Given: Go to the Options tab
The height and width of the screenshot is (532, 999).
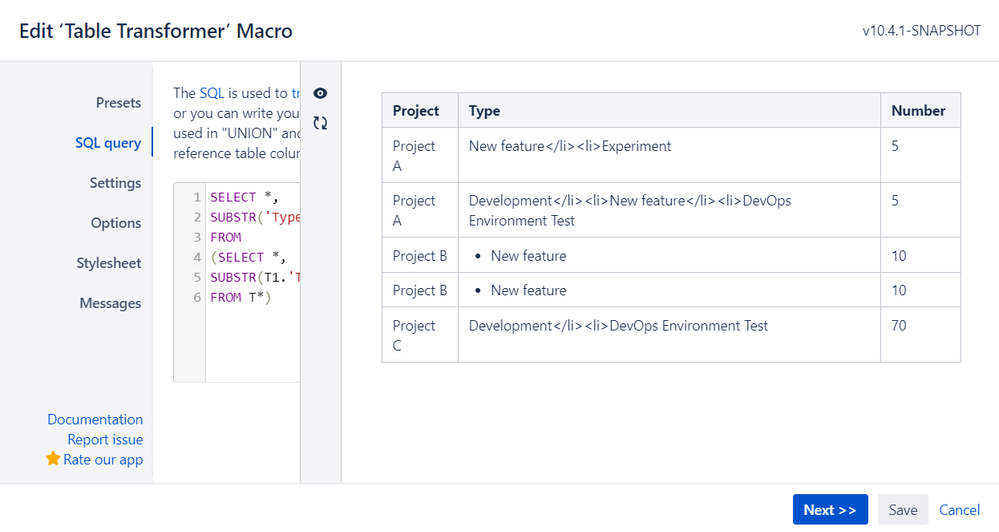Looking at the screenshot, I should click(x=116, y=223).
